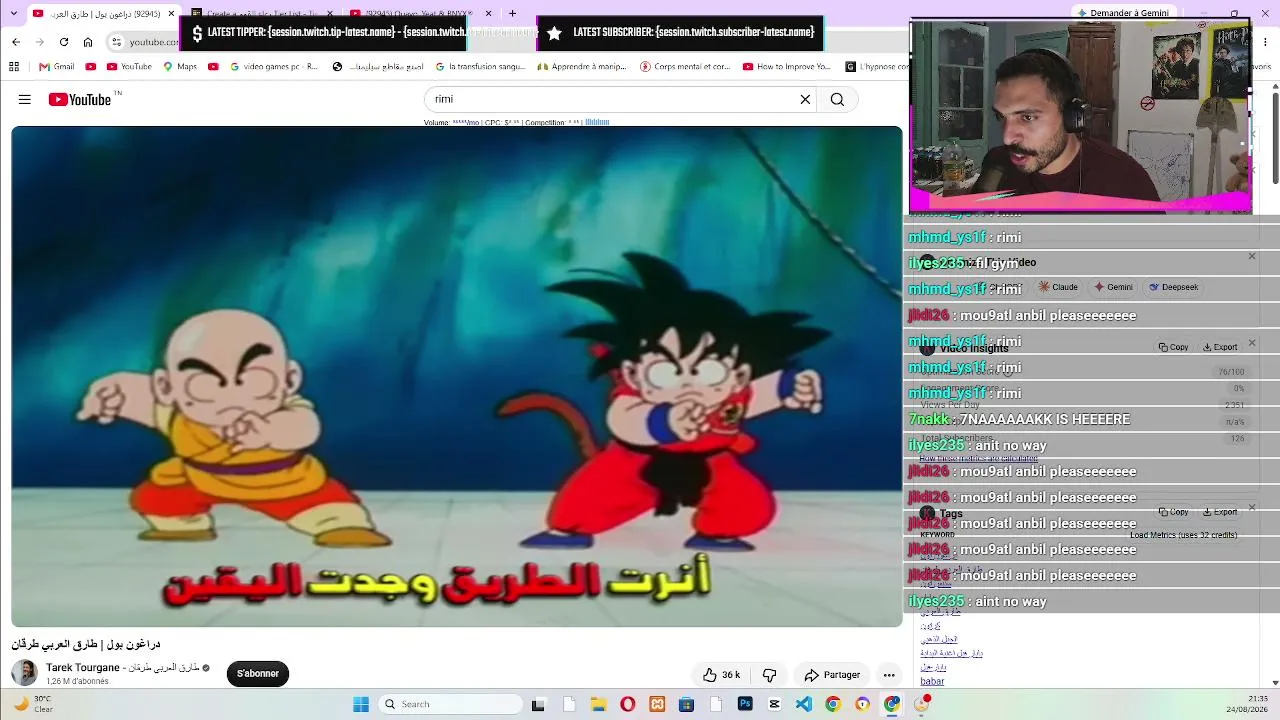Viewport: 1280px width, 720px height.
Task: Click the Demander à Gemini button
Action: (1122, 14)
